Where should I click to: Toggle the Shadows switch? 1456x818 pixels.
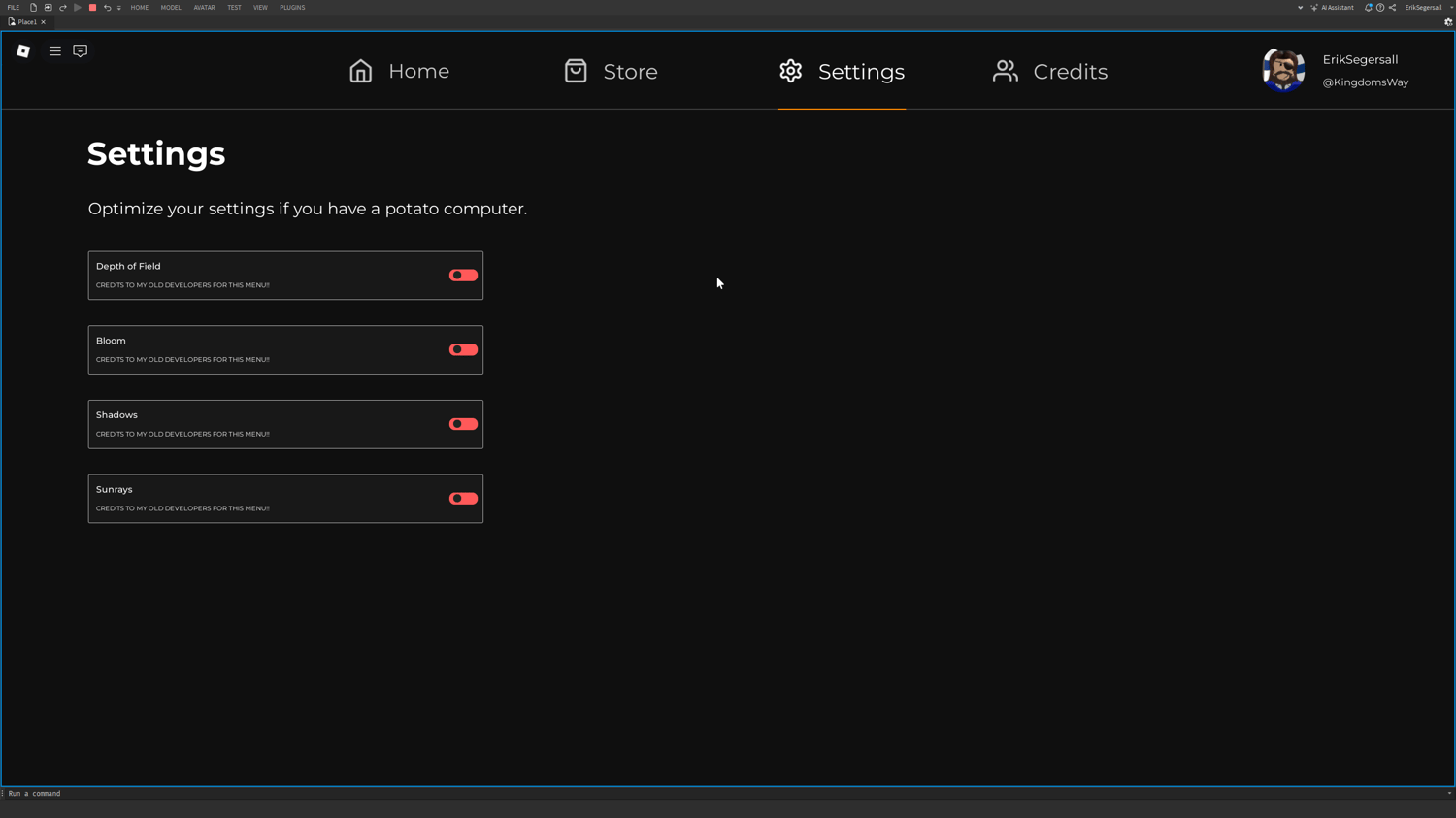(463, 424)
